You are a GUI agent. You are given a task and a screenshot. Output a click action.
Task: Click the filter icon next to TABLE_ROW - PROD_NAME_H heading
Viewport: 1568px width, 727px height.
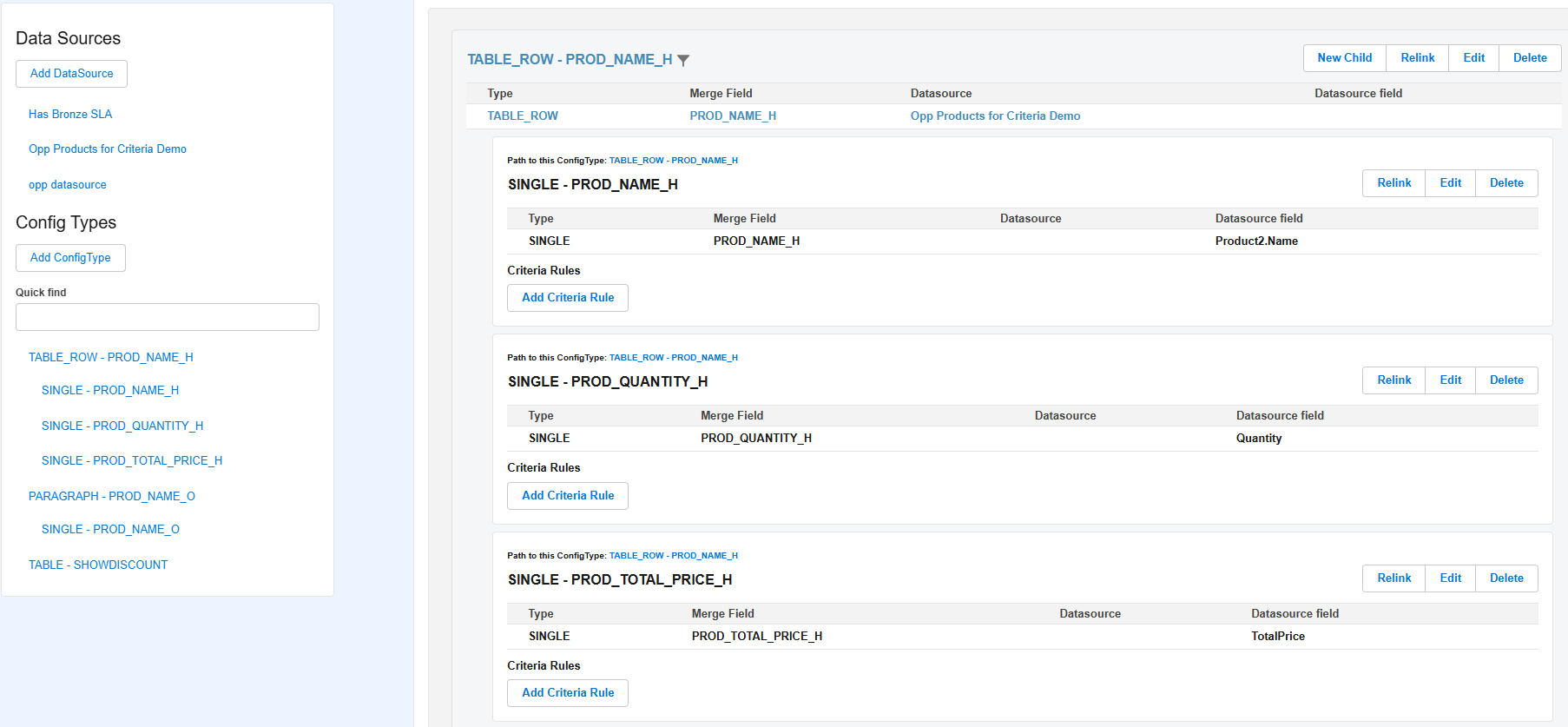[x=683, y=60]
